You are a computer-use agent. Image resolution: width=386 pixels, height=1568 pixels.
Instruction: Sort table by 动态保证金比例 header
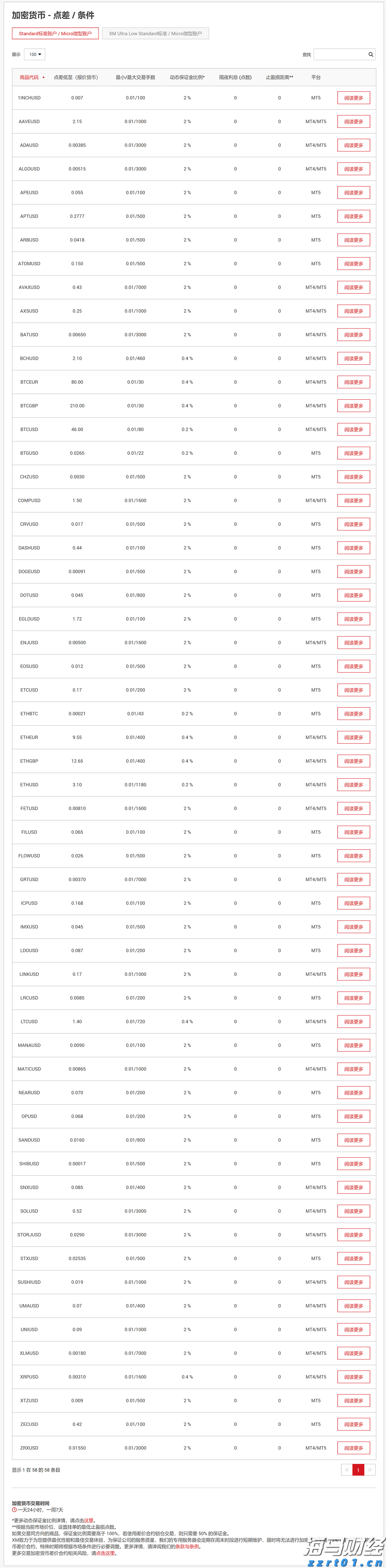click(187, 78)
